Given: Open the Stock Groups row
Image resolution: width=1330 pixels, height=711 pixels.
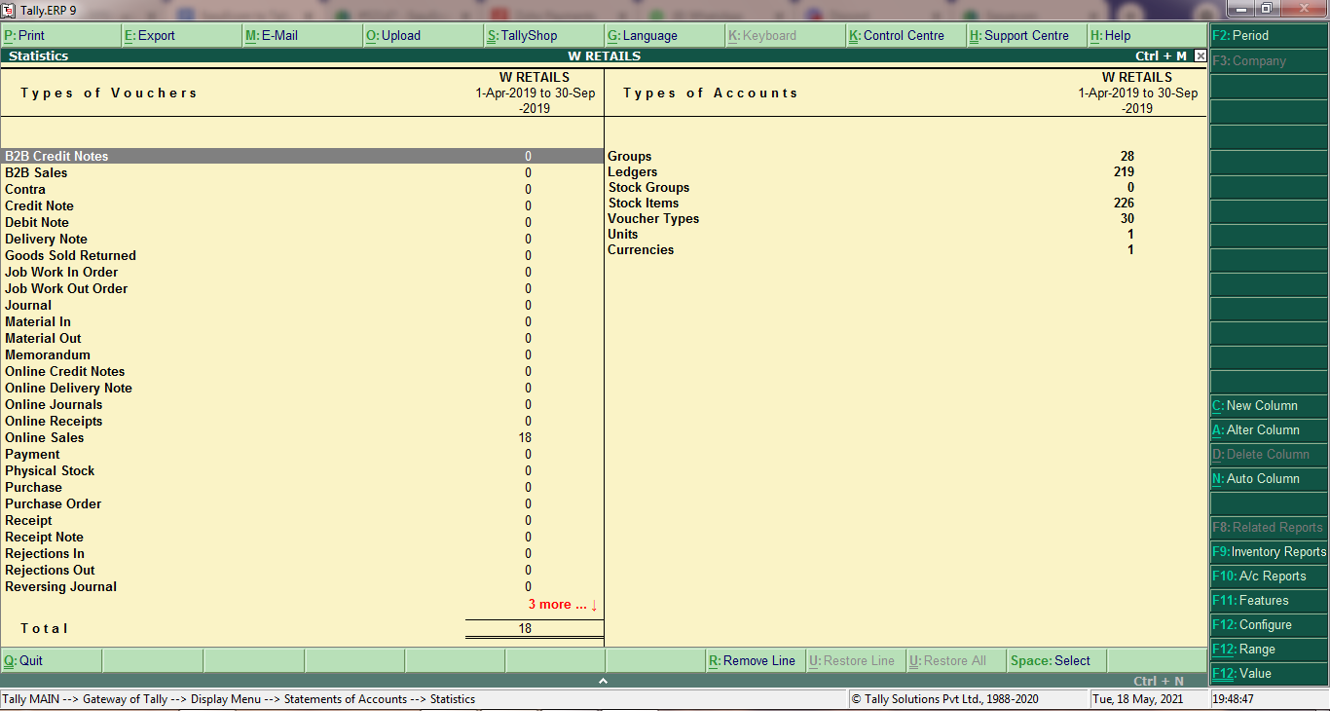Looking at the screenshot, I should (x=906, y=187).
